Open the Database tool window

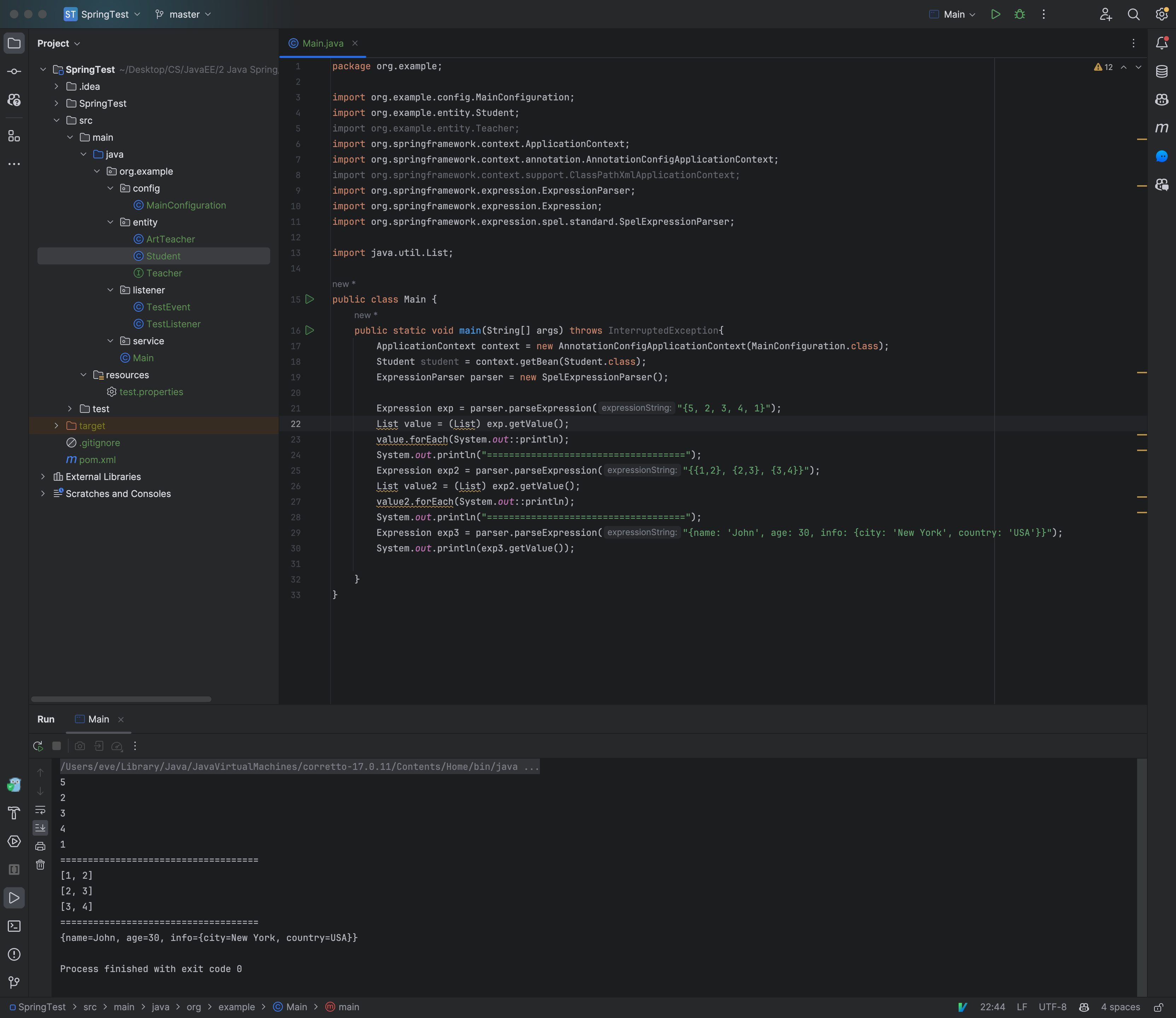tap(1161, 71)
